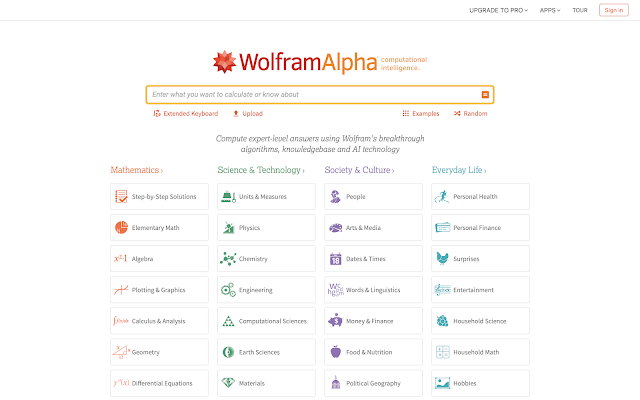Click the Personal Finance card icon
The image size is (640, 400).
point(442,227)
